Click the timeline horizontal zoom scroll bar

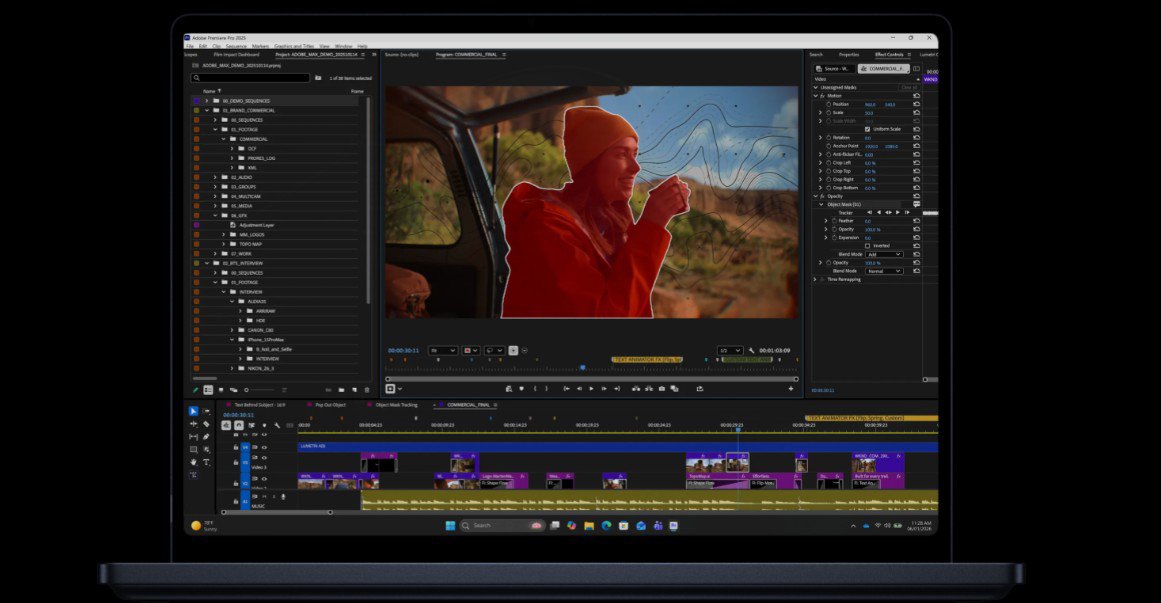pyautogui.click(x=277, y=512)
